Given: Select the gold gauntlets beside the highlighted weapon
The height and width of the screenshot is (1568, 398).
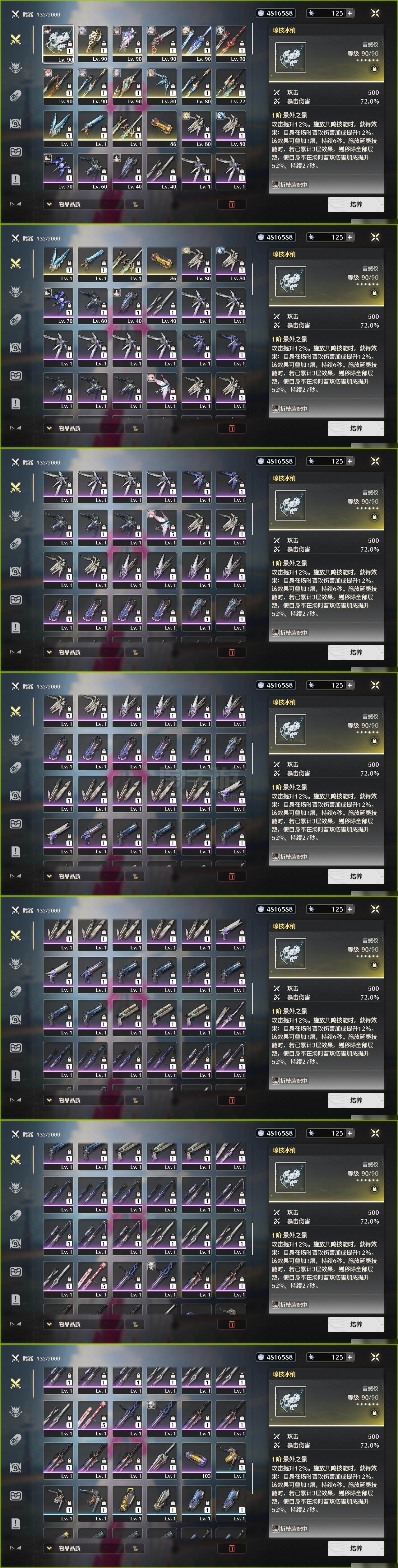Looking at the screenshot, I should click(93, 44).
